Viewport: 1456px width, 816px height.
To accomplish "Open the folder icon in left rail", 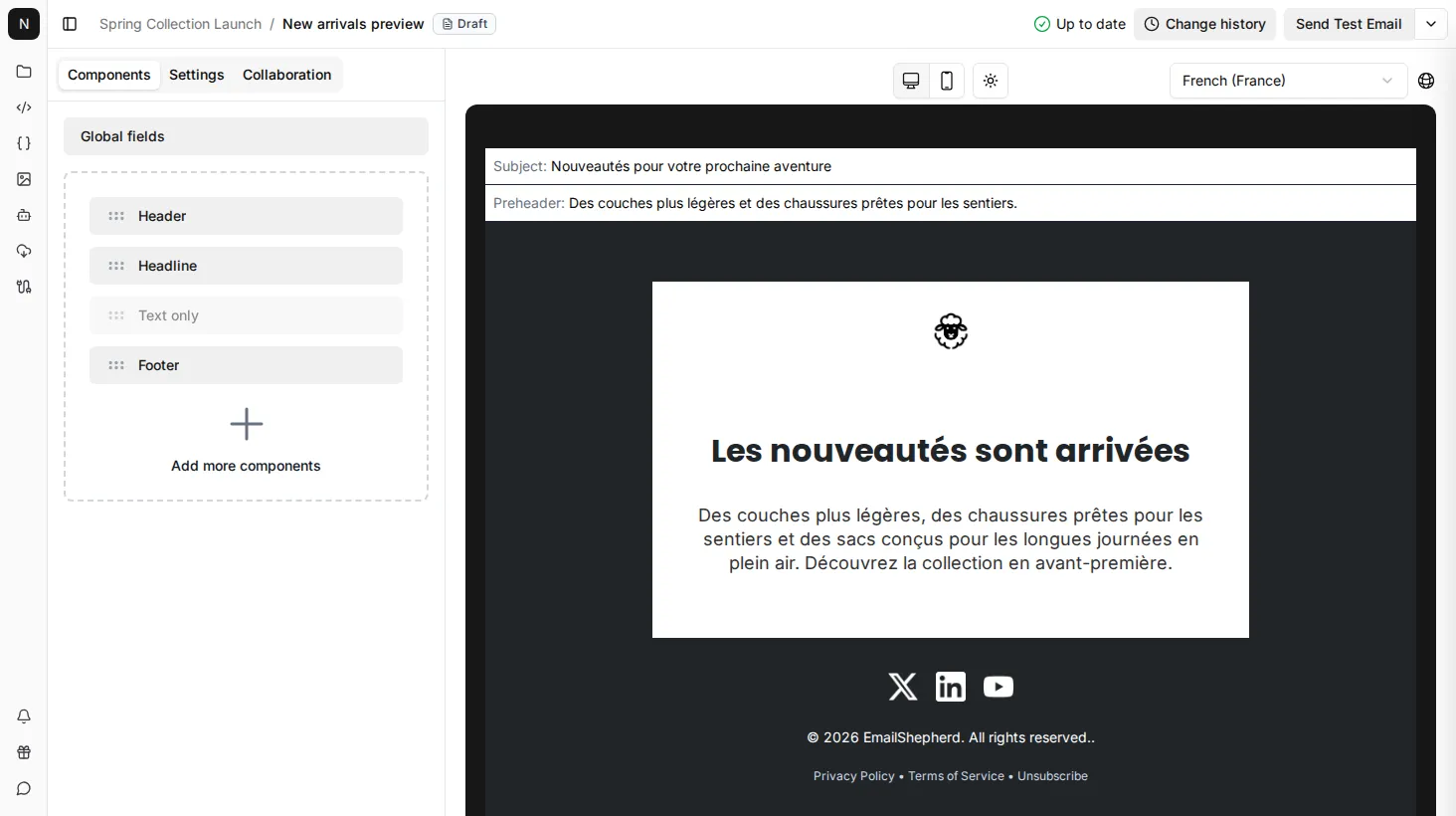I will (24, 72).
